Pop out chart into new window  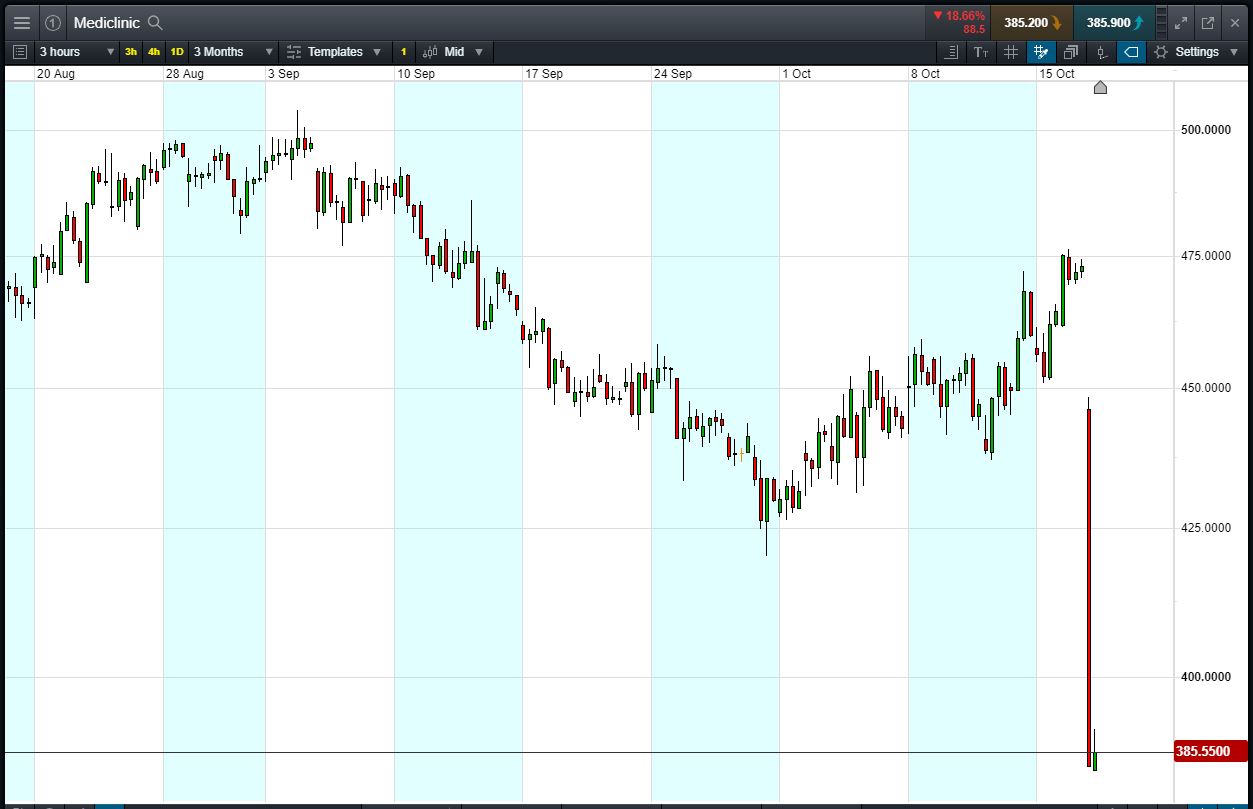(x=1208, y=22)
